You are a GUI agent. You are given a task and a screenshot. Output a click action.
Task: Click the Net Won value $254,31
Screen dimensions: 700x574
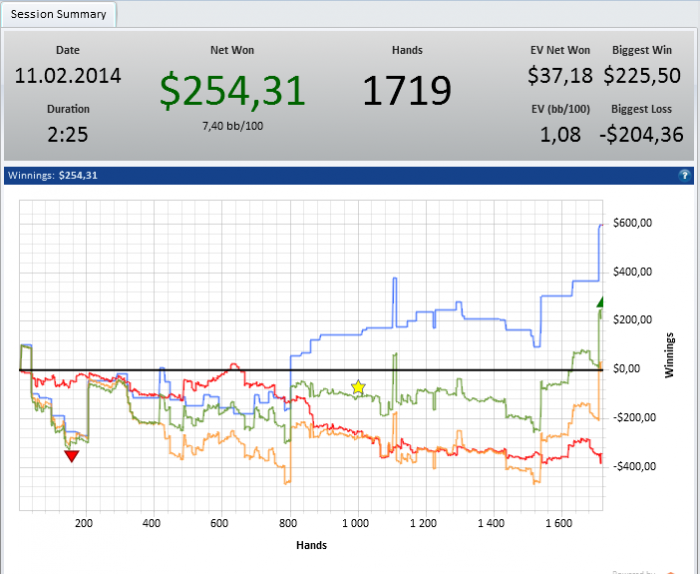[x=232, y=91]
